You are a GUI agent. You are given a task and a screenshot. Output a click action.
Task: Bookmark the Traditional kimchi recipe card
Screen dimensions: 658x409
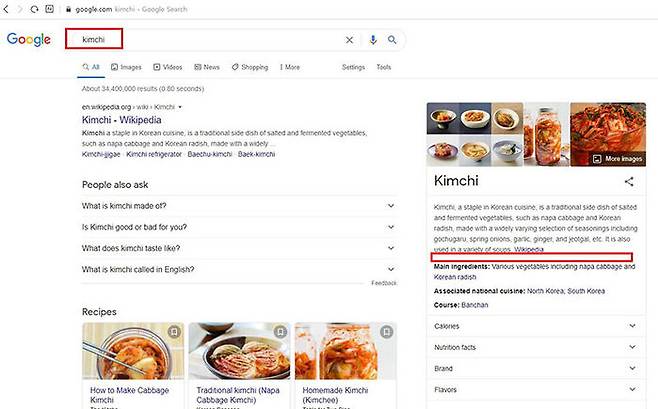click(279, 331)
